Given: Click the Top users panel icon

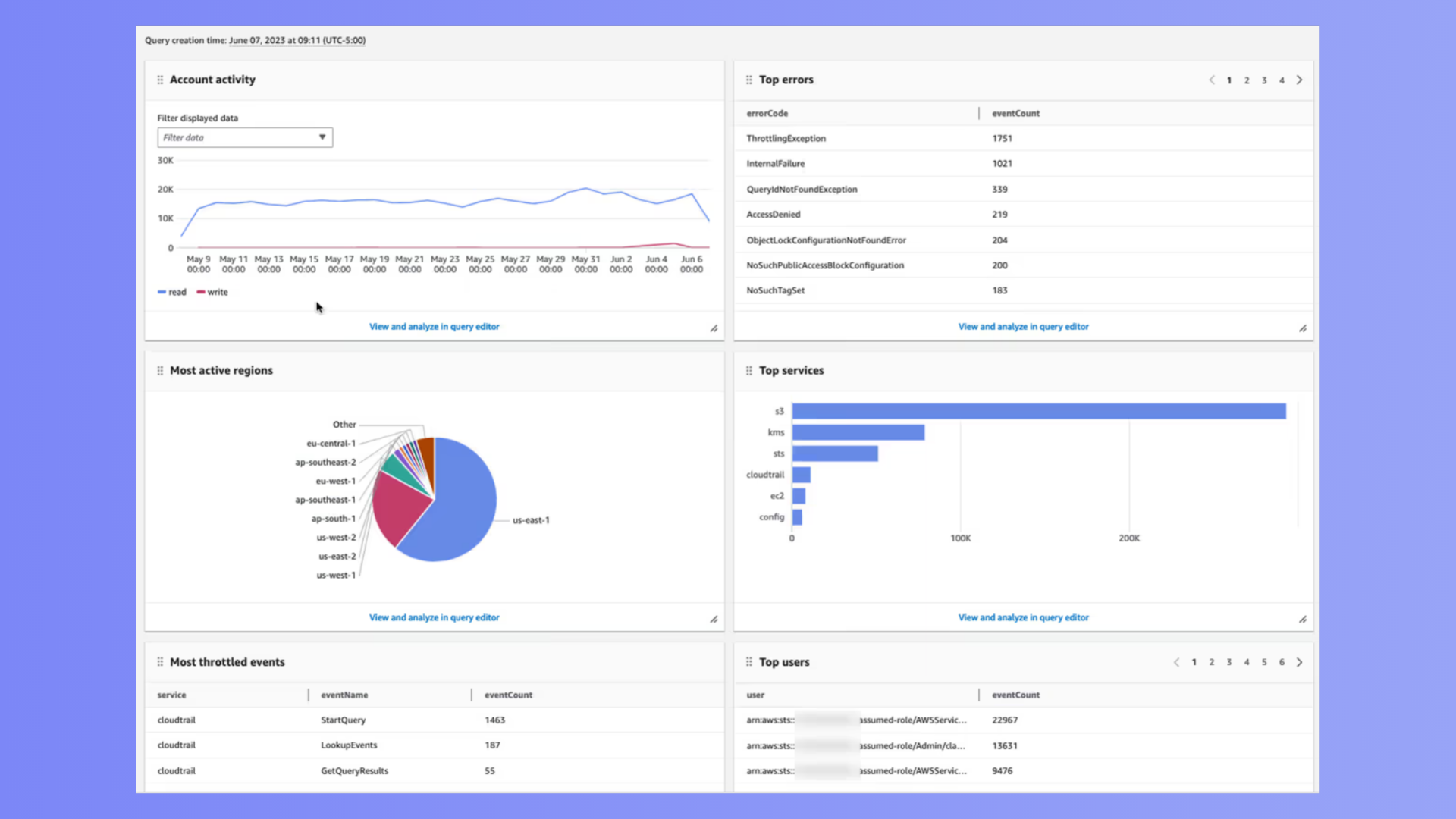Looking at the screenshot, I should [x=749, y=661].
